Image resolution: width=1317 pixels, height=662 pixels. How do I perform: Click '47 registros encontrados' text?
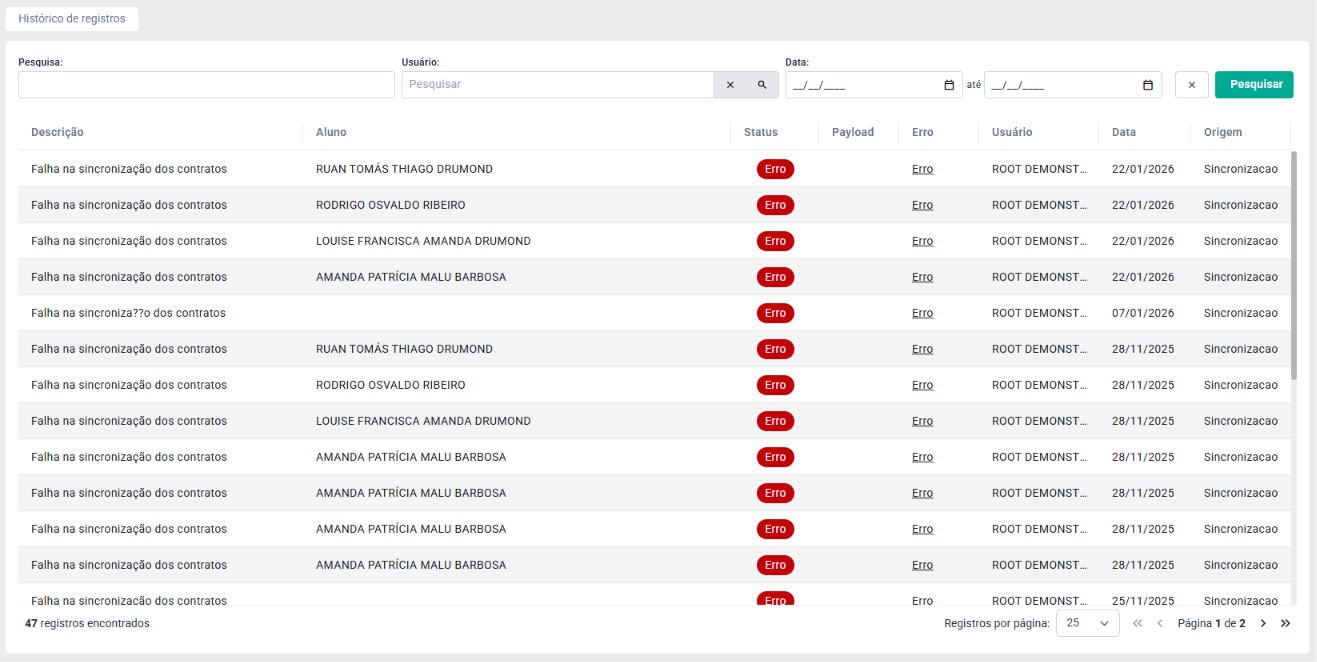(87, 623)
